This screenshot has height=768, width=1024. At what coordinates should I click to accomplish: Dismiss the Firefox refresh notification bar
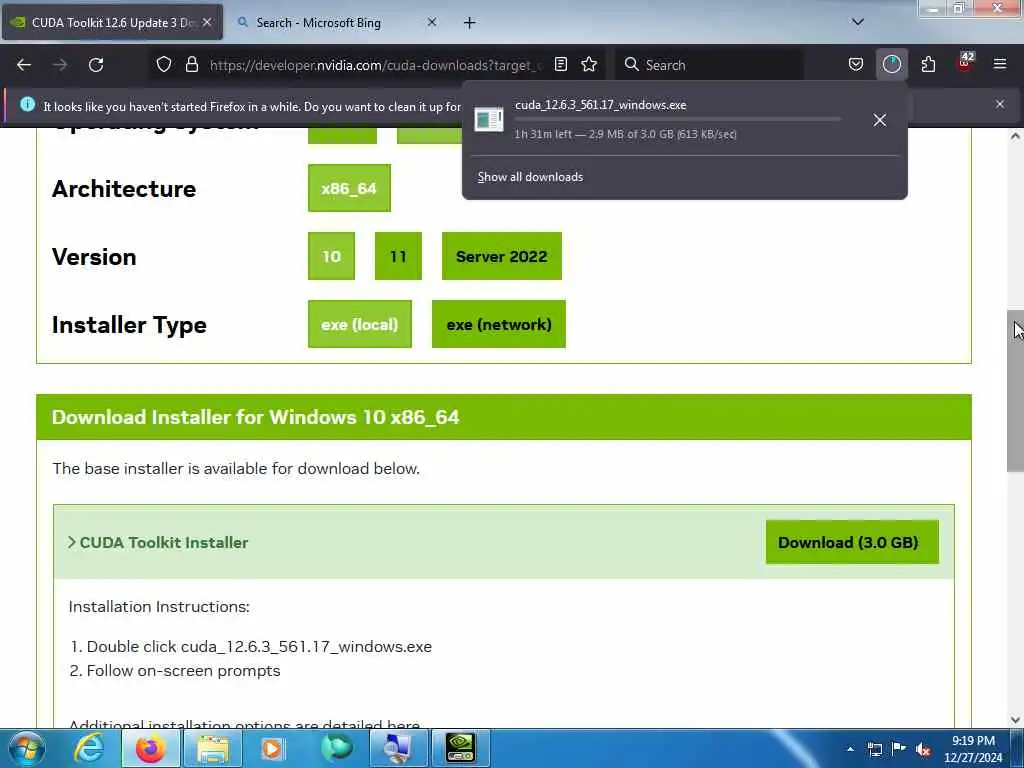1000,104
